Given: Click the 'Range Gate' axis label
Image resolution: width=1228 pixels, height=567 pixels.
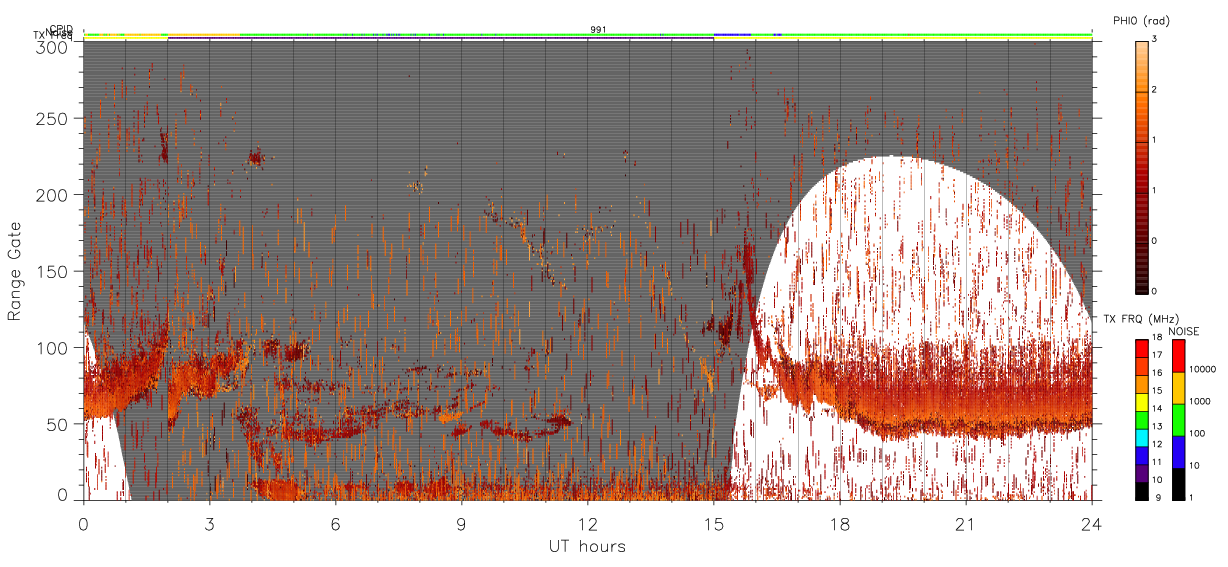Looking at the screenshot, I should coord(15,273).
